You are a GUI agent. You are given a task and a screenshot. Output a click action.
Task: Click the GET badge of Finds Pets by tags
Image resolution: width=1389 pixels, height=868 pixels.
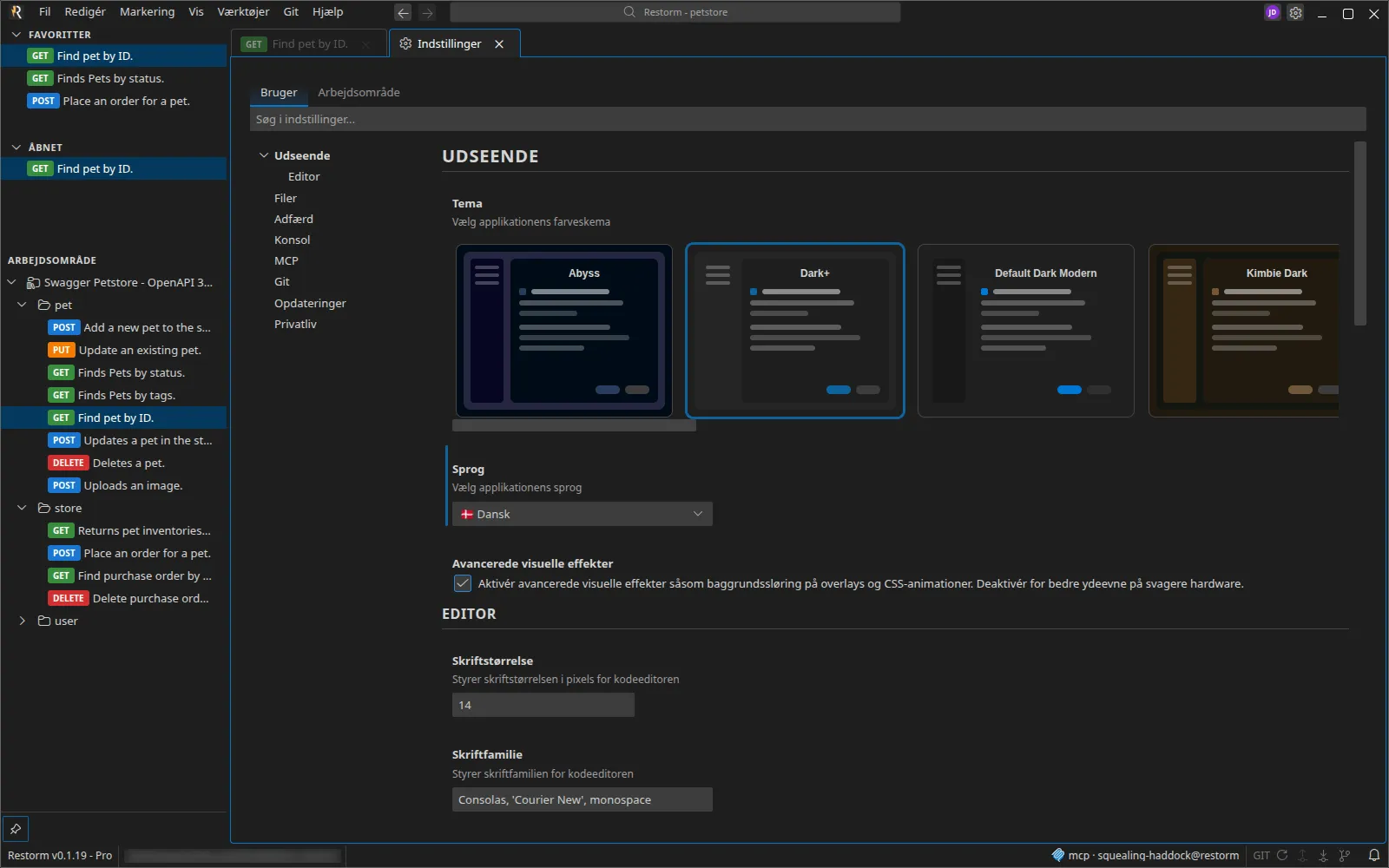click(61, 395)
